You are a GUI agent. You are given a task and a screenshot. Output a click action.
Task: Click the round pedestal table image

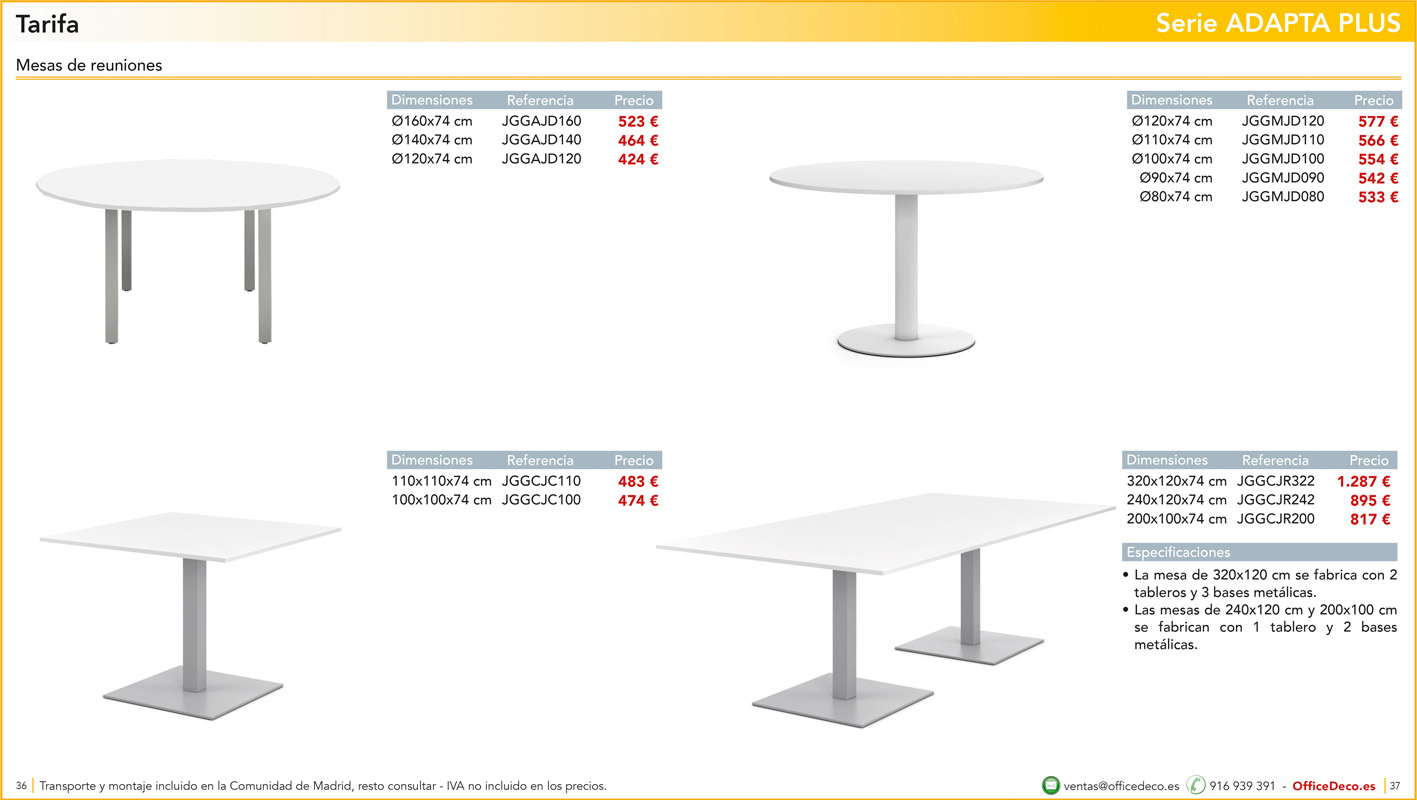pyautogui.click(x=905, y=257)
